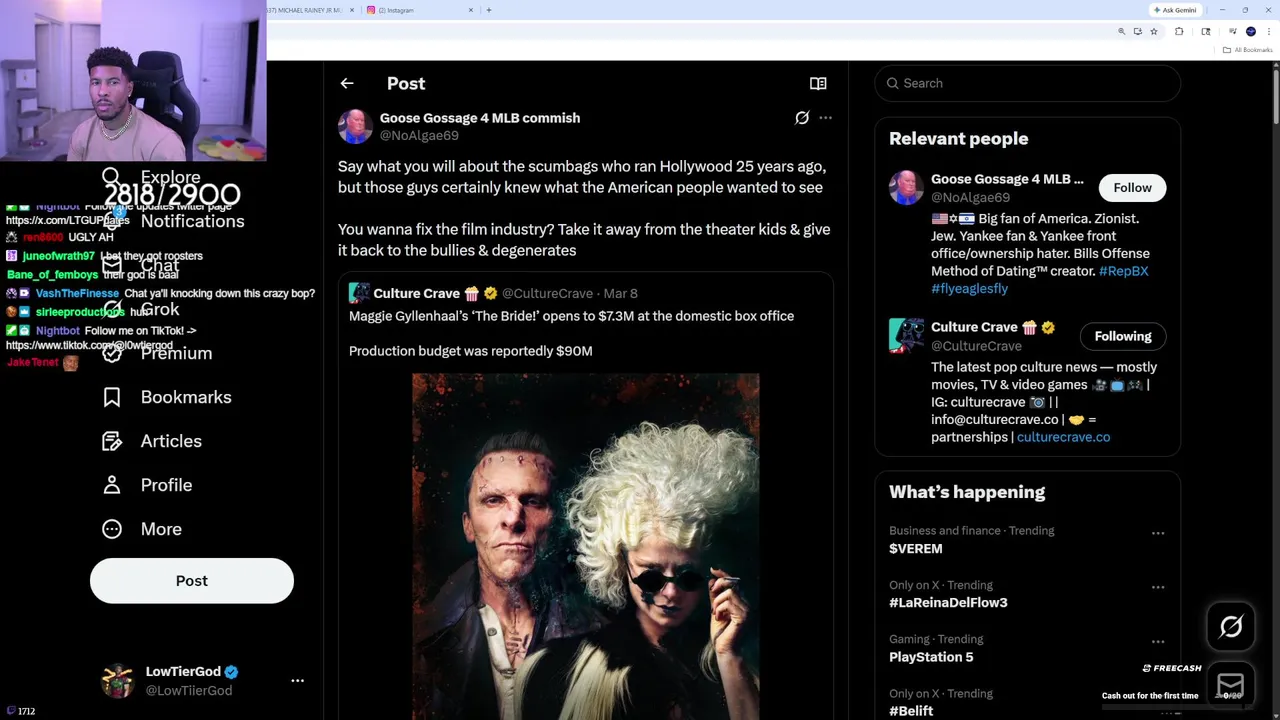
Task: Open more options for #LaReinaDelFlow3 trend
Action: click(1158, 587)
